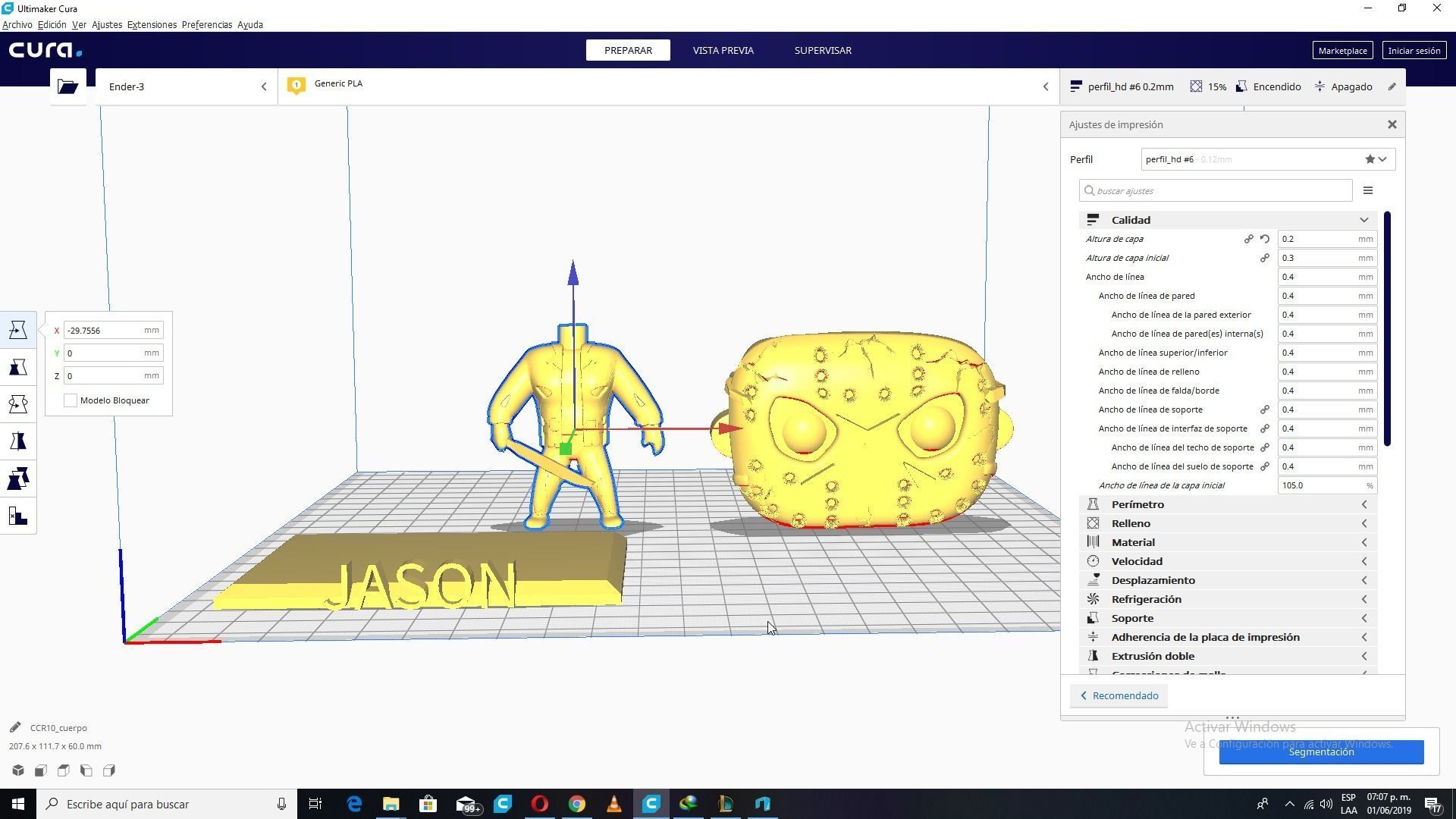The image size is (1456, 819).
Task: Switch to top view icon
Action: pyautogui.click(x=64, y=770)
